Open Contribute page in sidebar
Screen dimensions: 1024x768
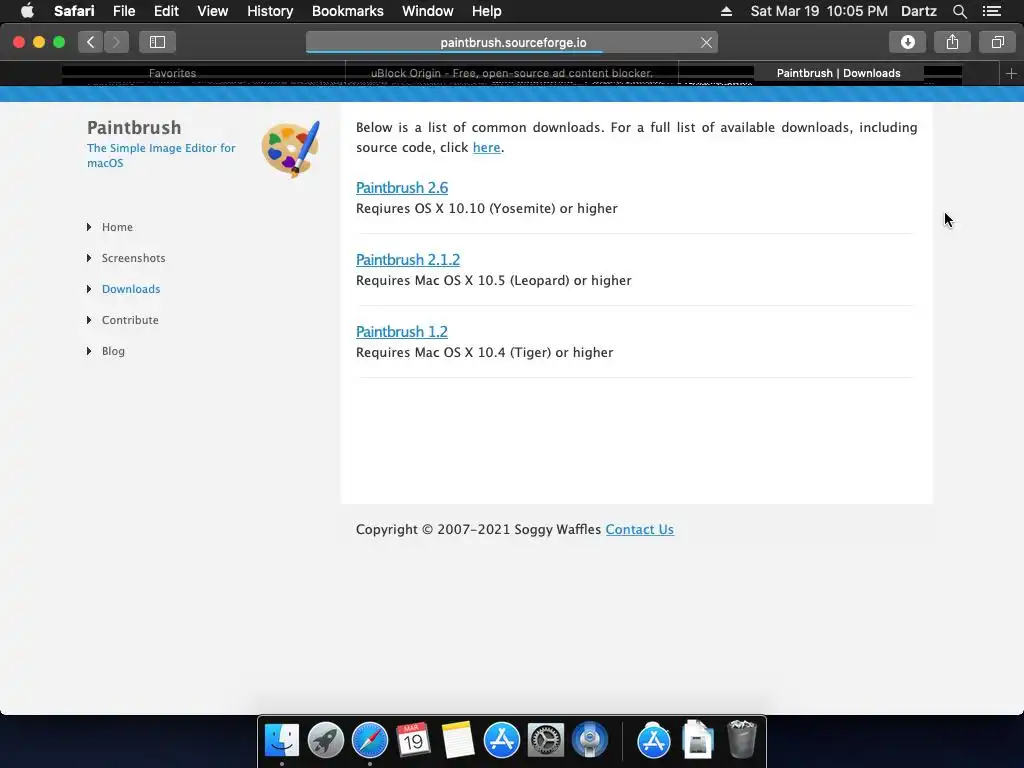point(130,320)
